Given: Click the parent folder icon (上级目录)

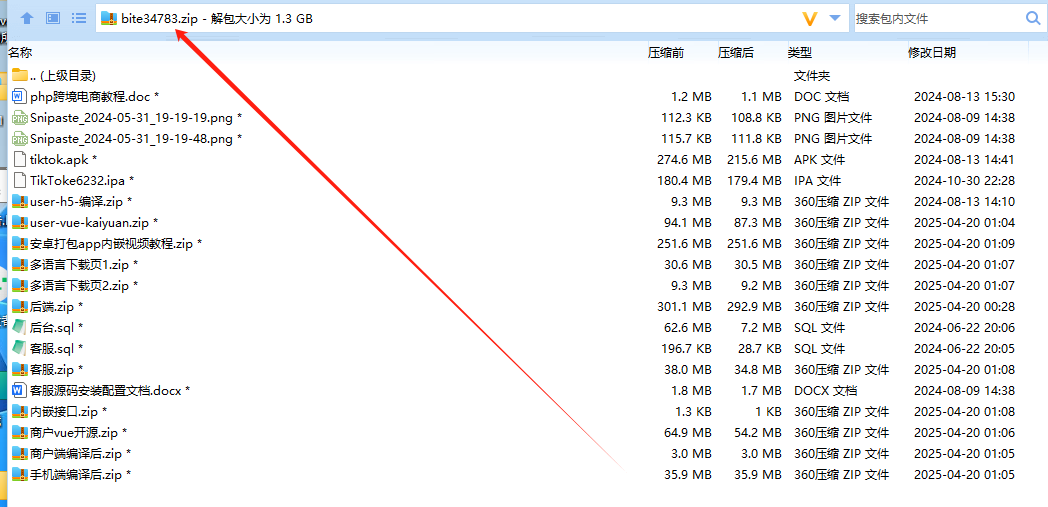Looking at the screenshot, I should (19, 75).
